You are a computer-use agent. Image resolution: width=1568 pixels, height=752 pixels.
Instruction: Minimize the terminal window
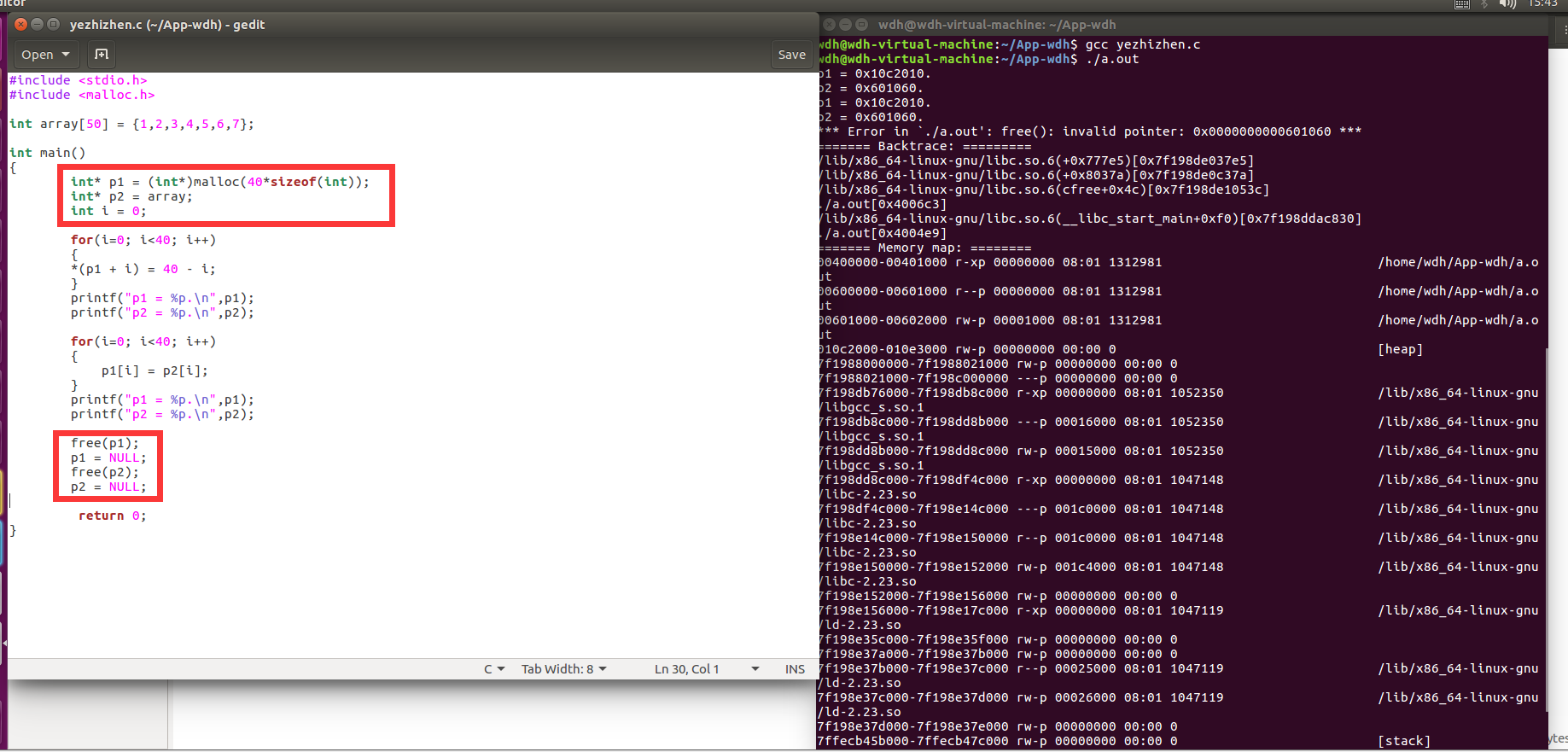[x=845, y=25]
